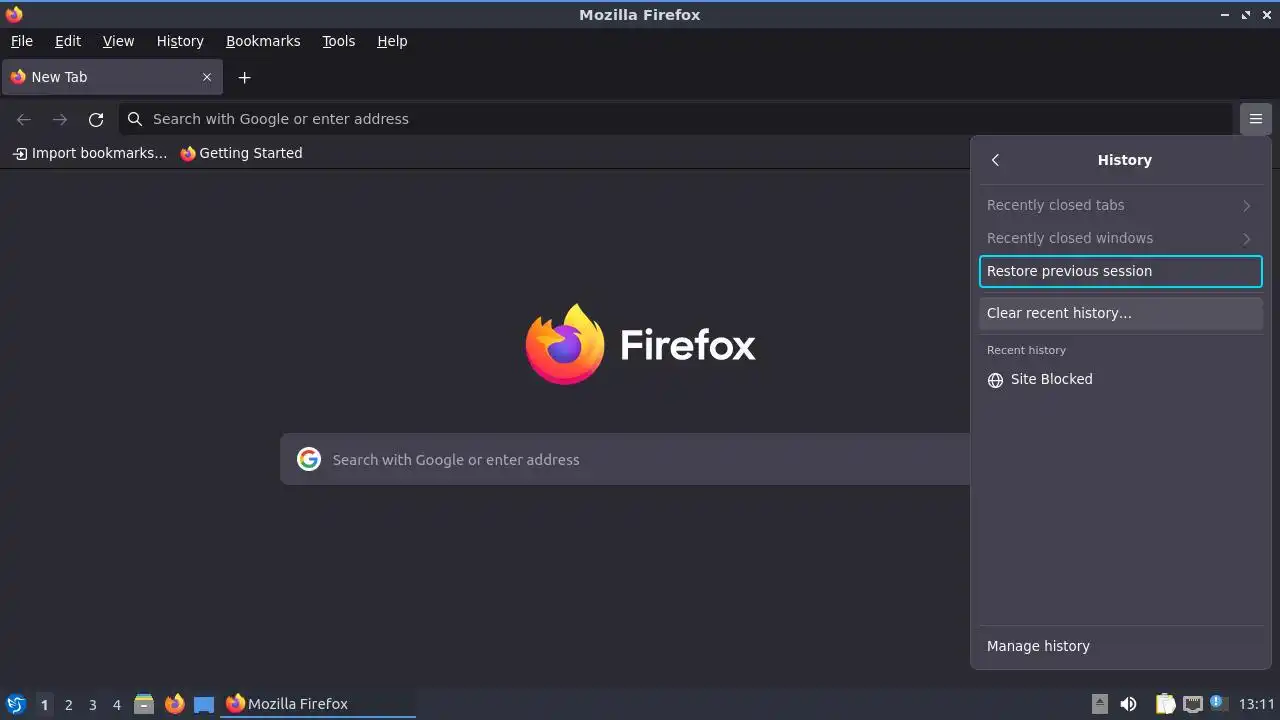Select the New Tab tab
The height and width of the screenshot is (720, 1280).
pos(112,77)
